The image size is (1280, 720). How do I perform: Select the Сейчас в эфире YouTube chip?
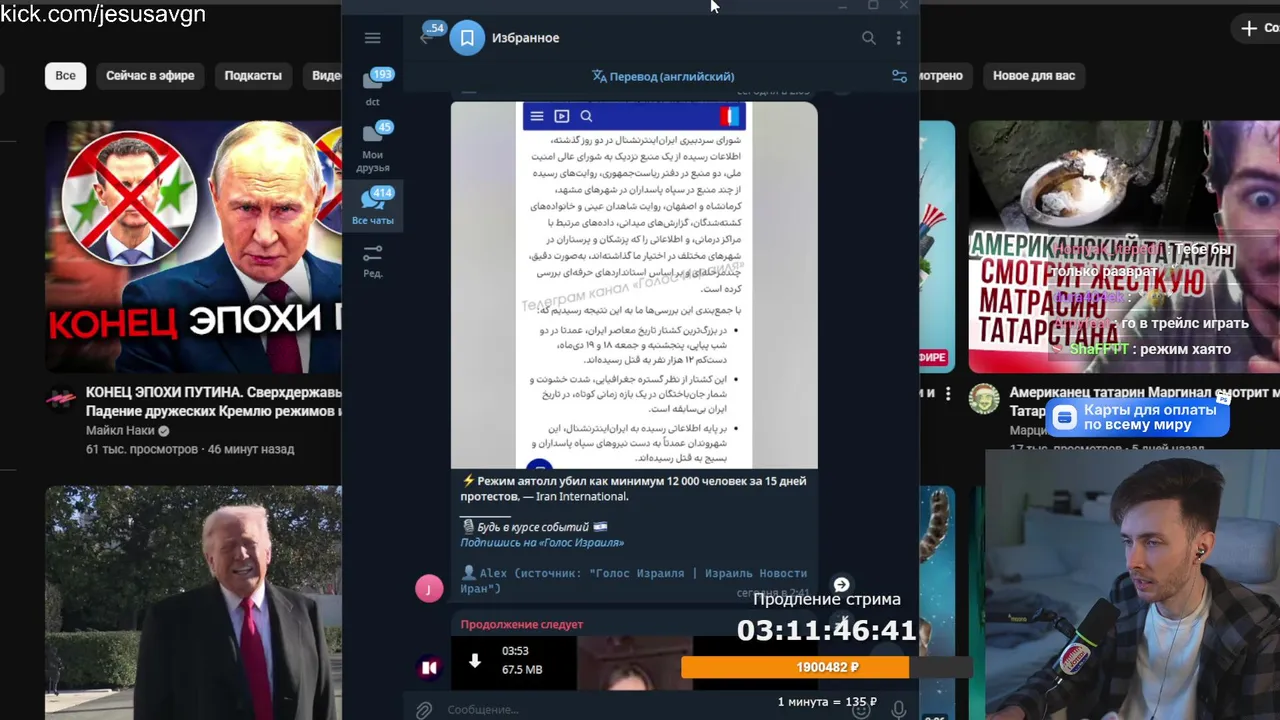(150, 76)
